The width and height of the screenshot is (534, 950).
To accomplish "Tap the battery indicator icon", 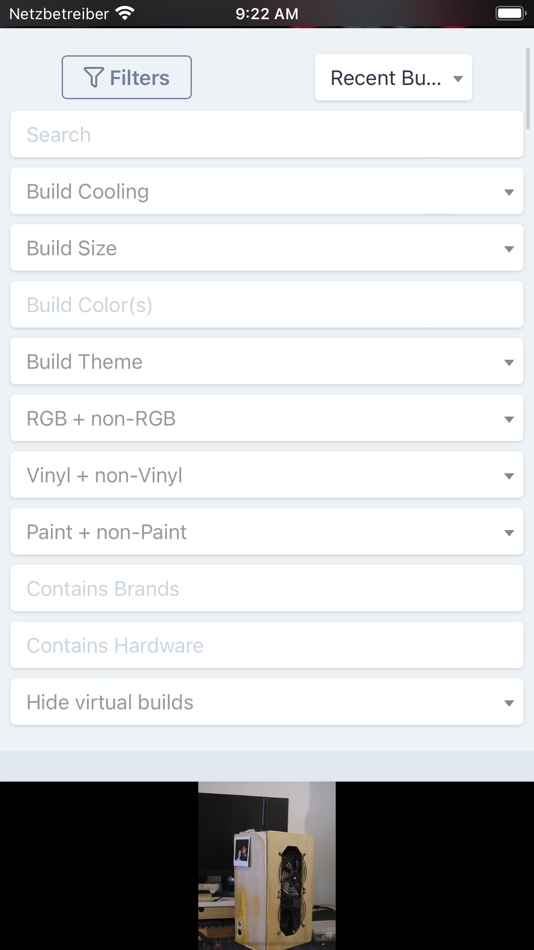I will tap(510, 13).
